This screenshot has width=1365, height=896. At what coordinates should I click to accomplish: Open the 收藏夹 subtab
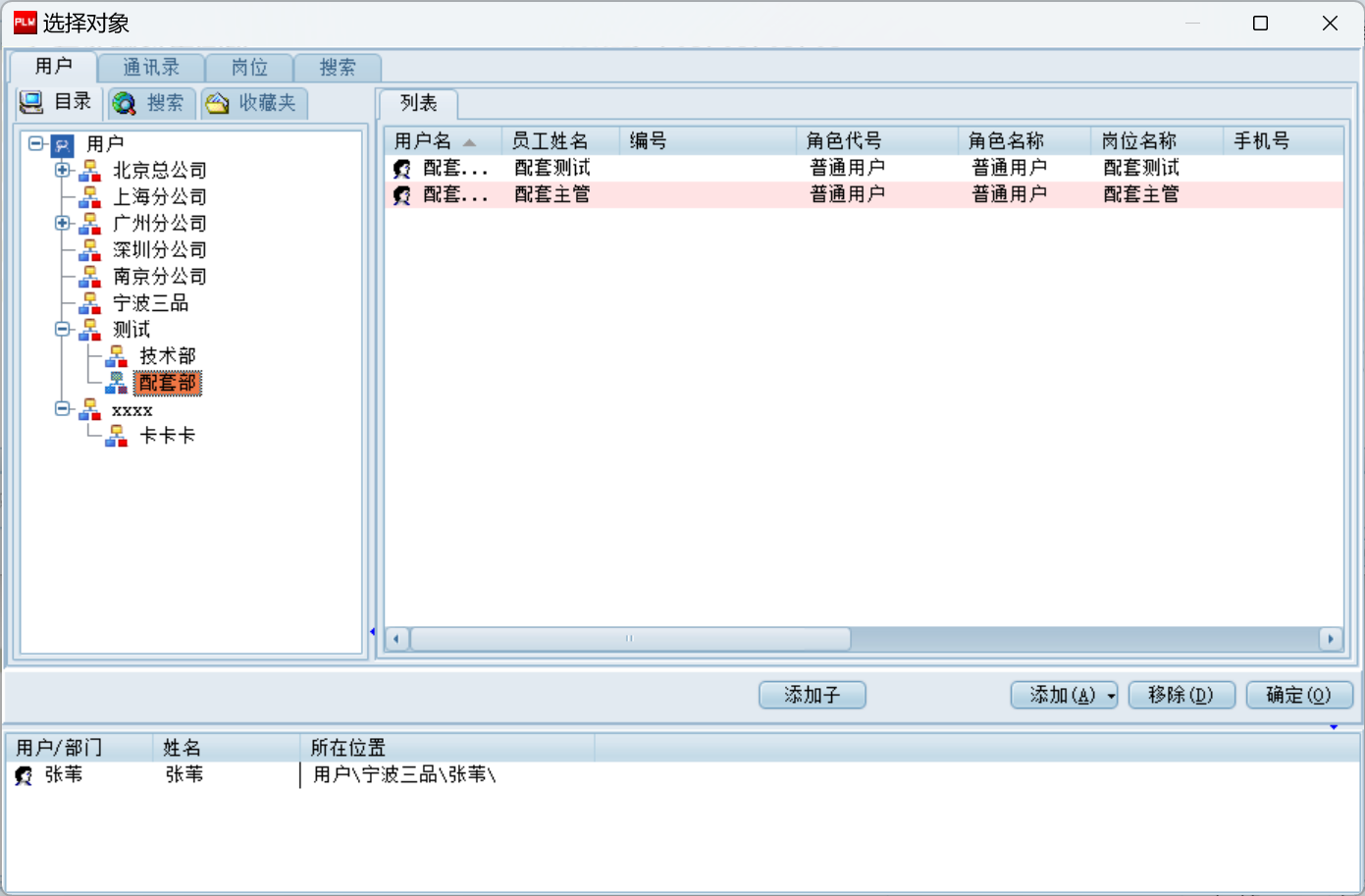pyautogui.click(x=255, y=103)
